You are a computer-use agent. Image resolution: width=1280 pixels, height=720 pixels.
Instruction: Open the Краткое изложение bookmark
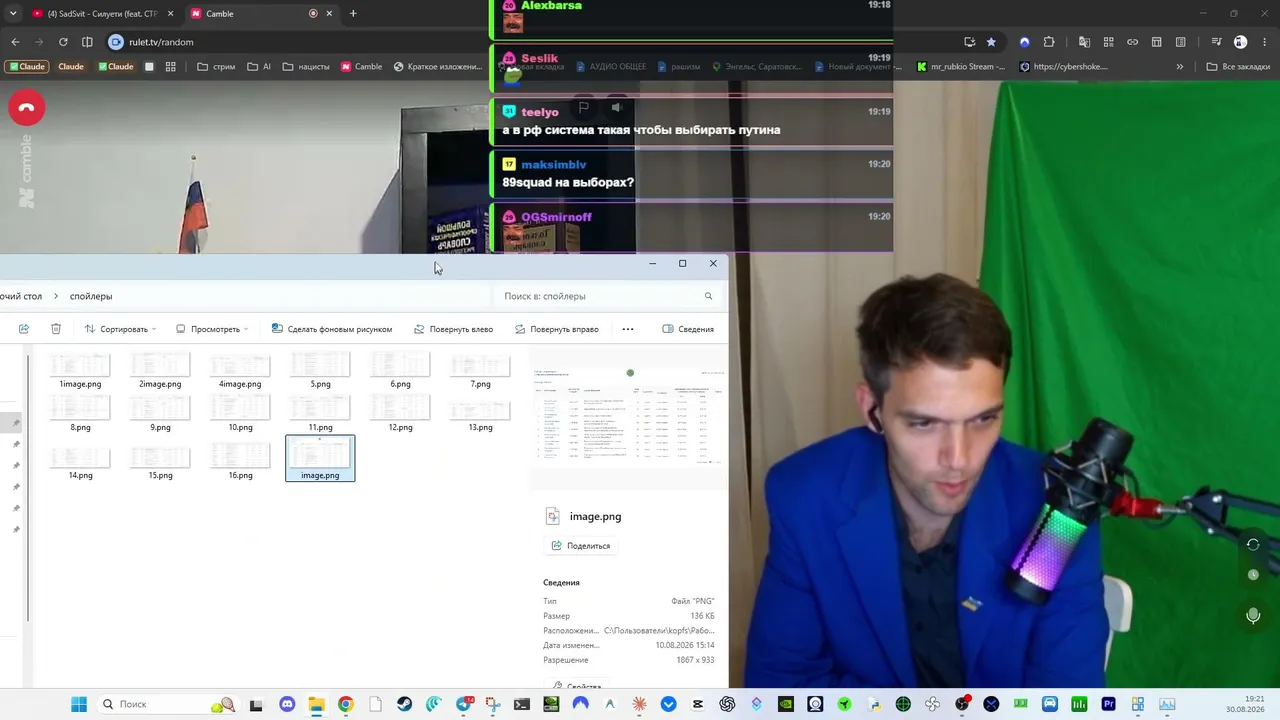coord(438,67)
